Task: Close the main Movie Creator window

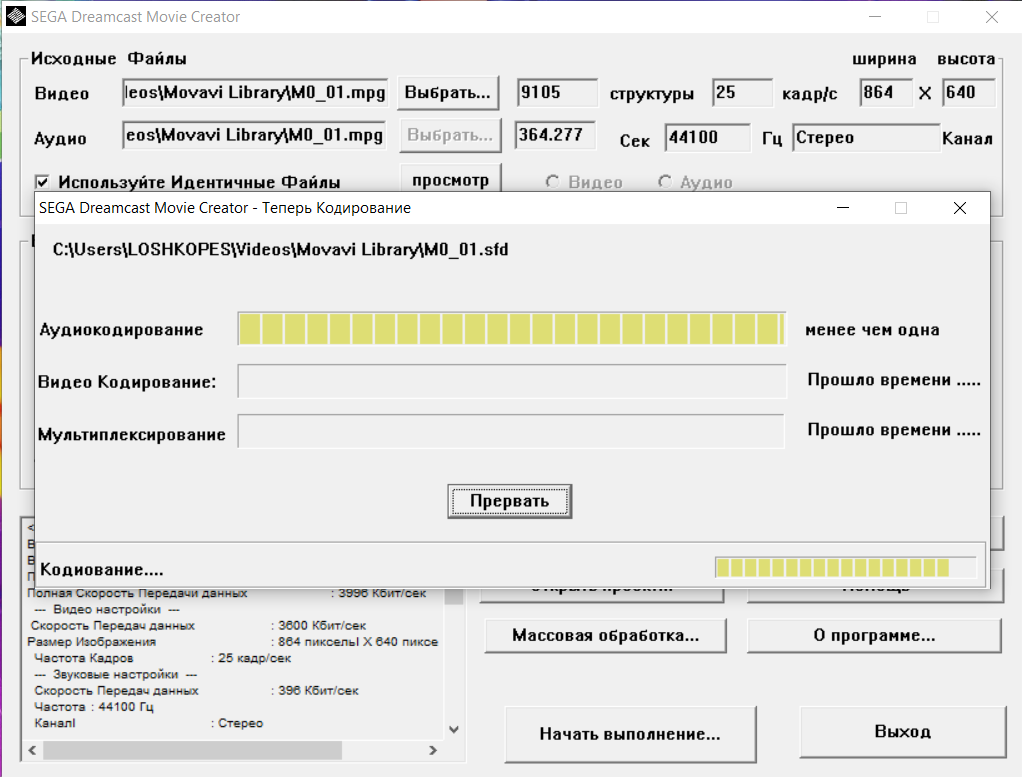Action: coord(991,17)
